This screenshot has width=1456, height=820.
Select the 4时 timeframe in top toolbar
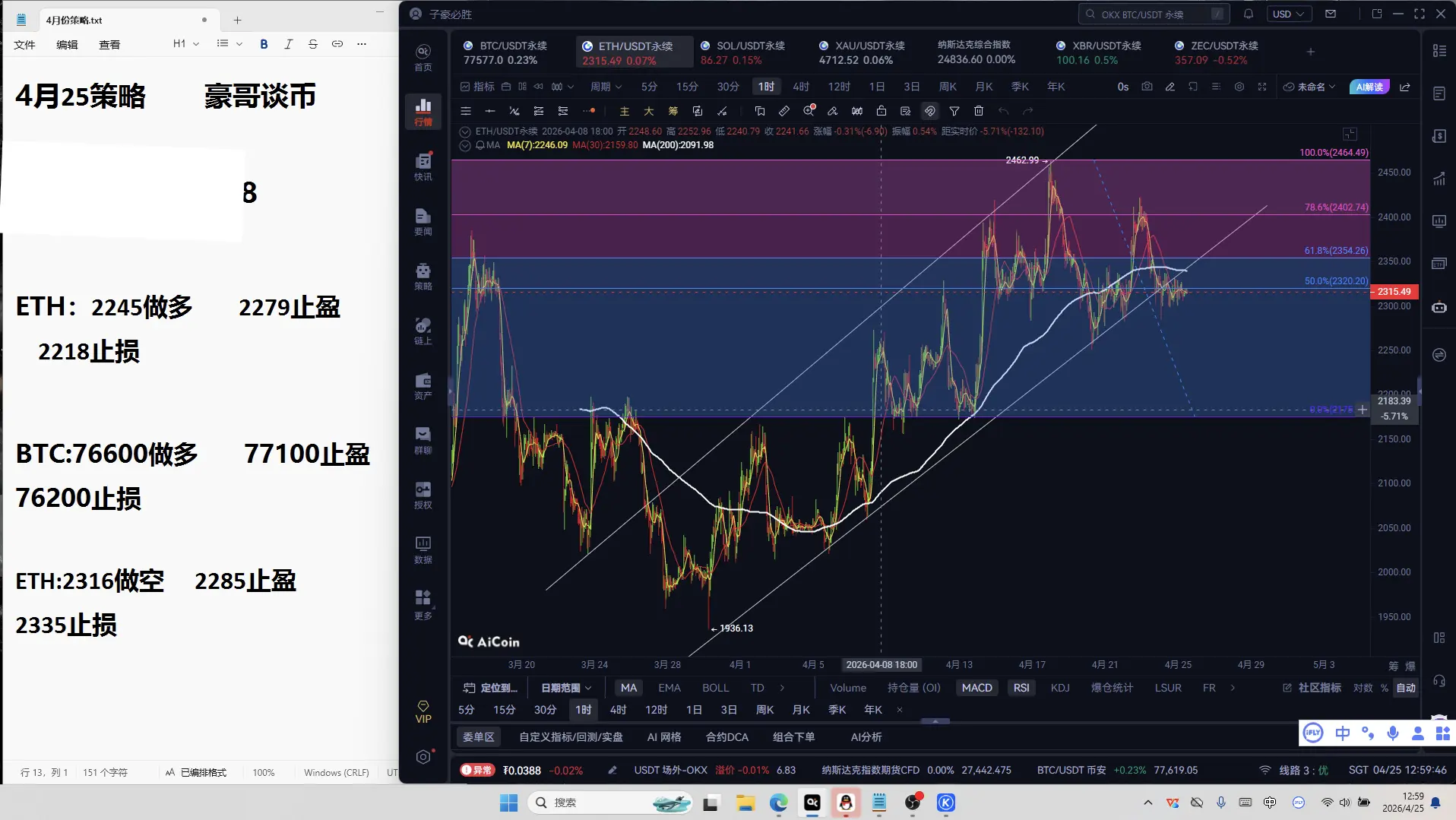click(x=801, y=87)
